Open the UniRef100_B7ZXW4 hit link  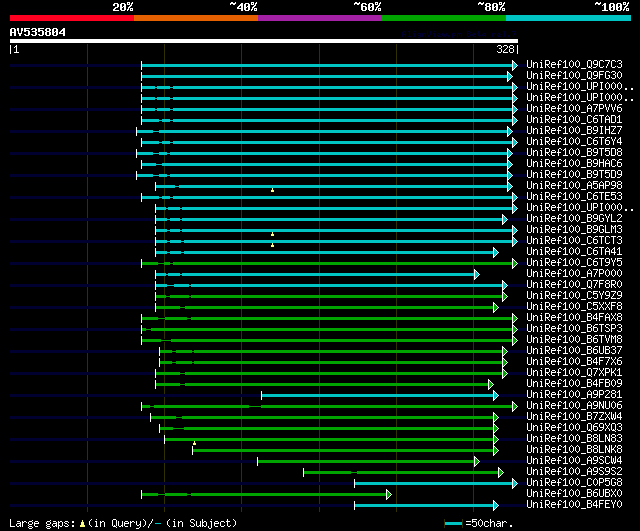click(574, 417)
